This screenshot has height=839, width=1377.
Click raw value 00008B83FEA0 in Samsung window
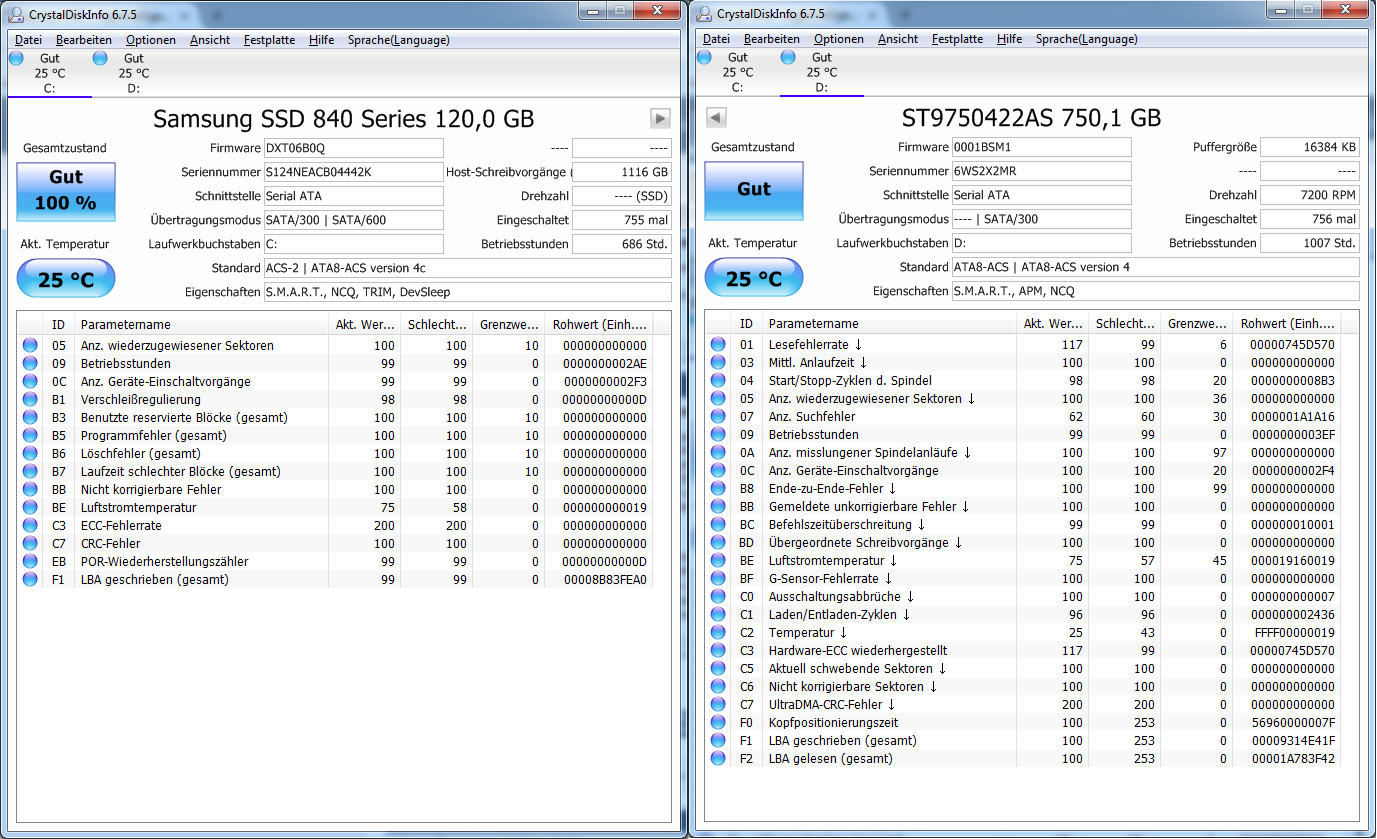click(x=605, y=580)
